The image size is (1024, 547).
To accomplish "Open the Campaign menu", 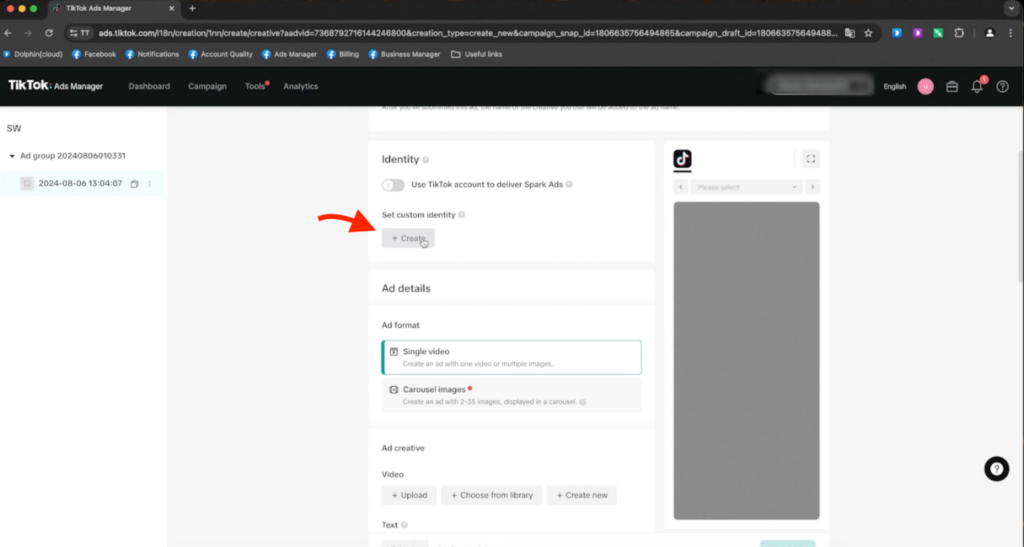I will coord(207,86).
